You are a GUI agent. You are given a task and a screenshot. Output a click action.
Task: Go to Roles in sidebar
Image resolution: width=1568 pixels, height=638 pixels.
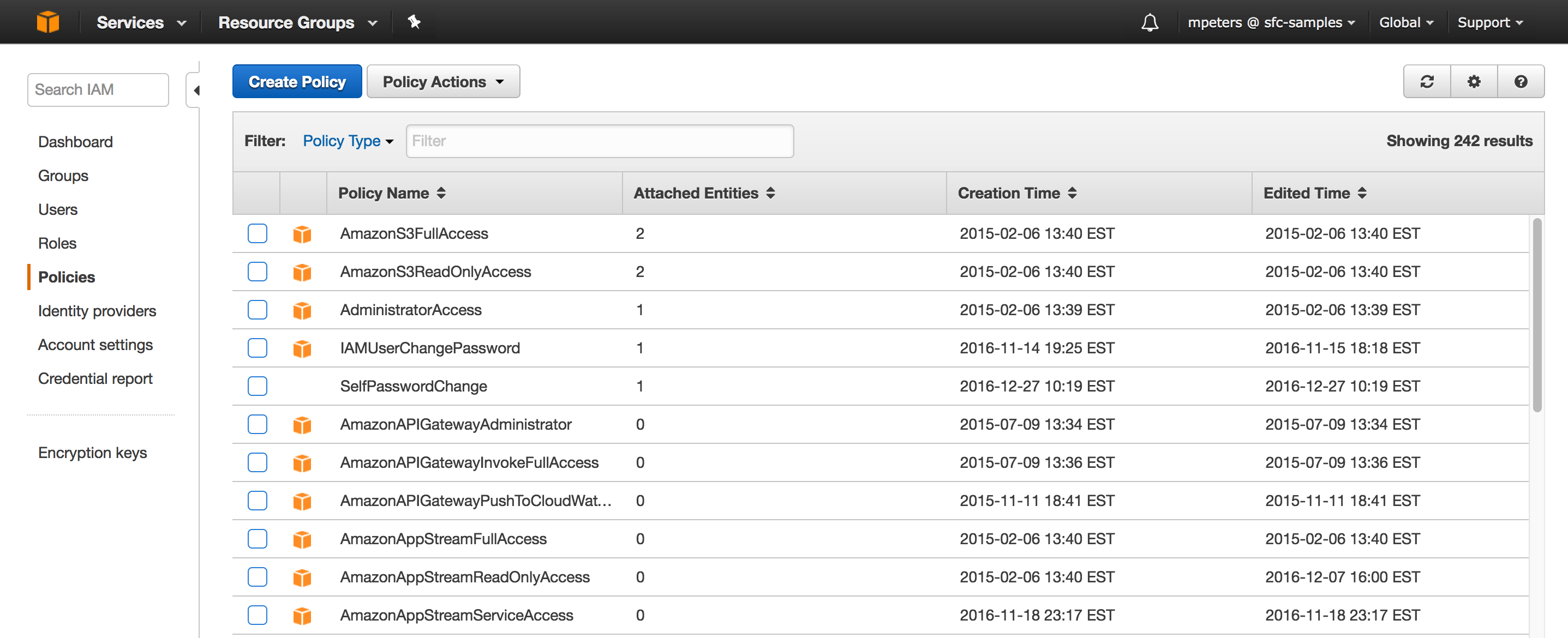point(57,243)
